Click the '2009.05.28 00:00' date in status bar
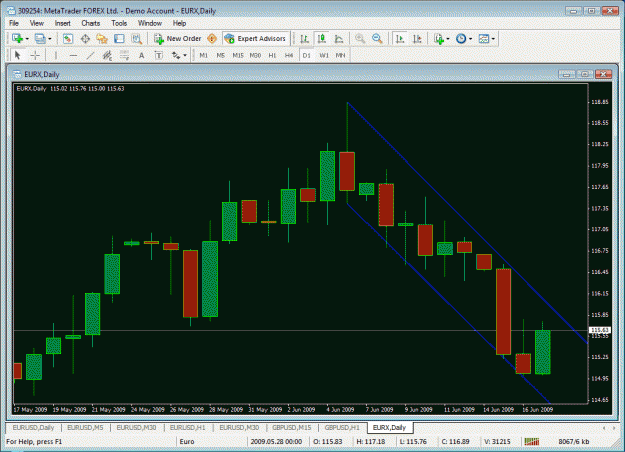The image size is (625, 452). 276,441
